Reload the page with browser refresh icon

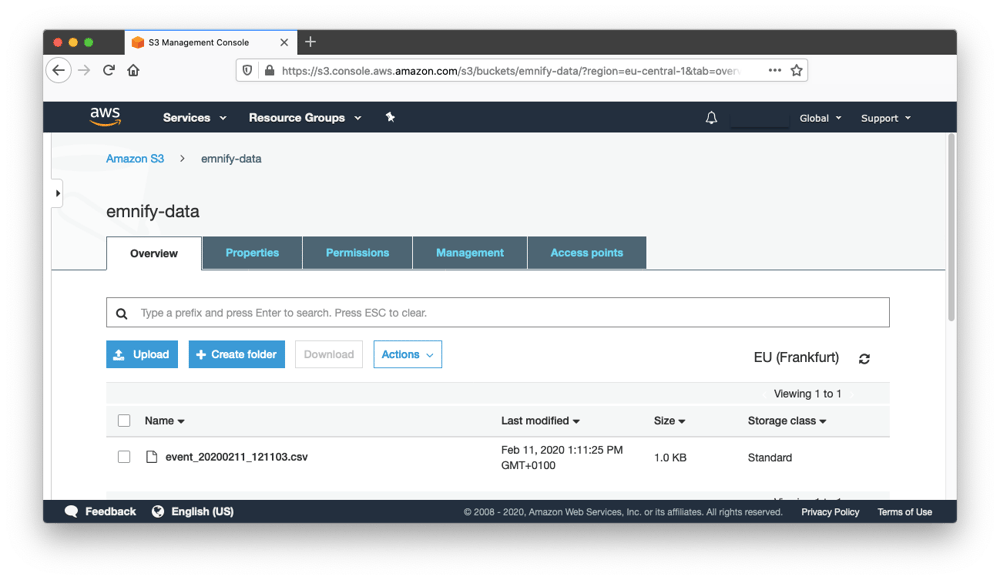(x=109, y=70)
